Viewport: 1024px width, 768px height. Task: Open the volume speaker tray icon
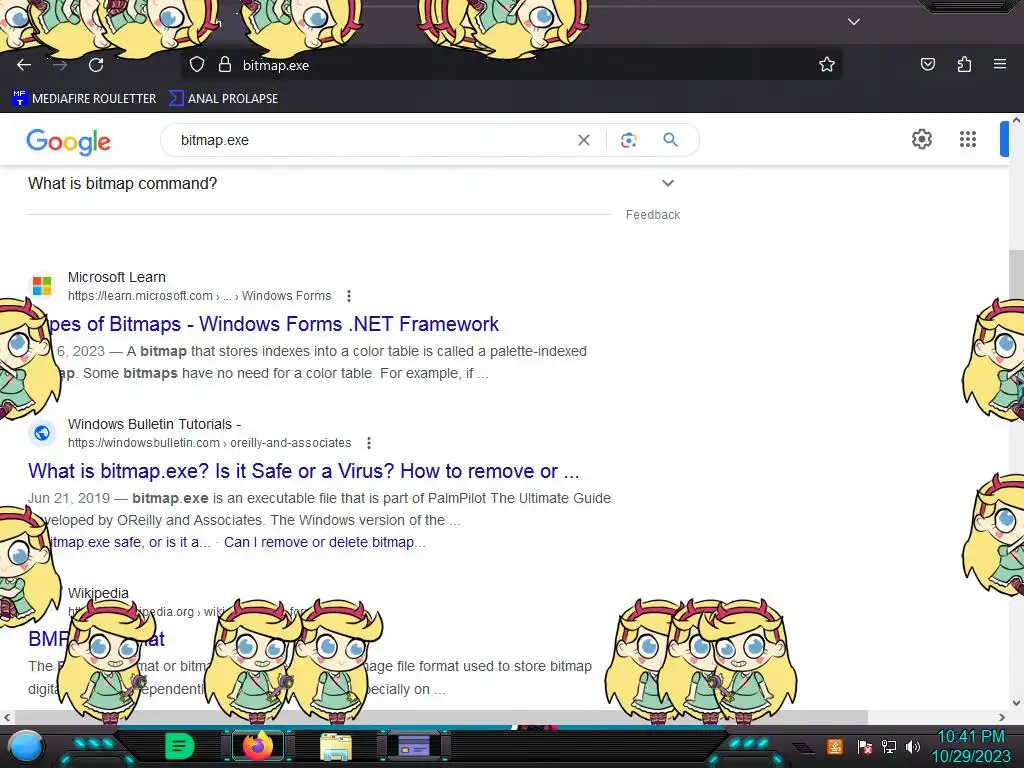[913, 746]
